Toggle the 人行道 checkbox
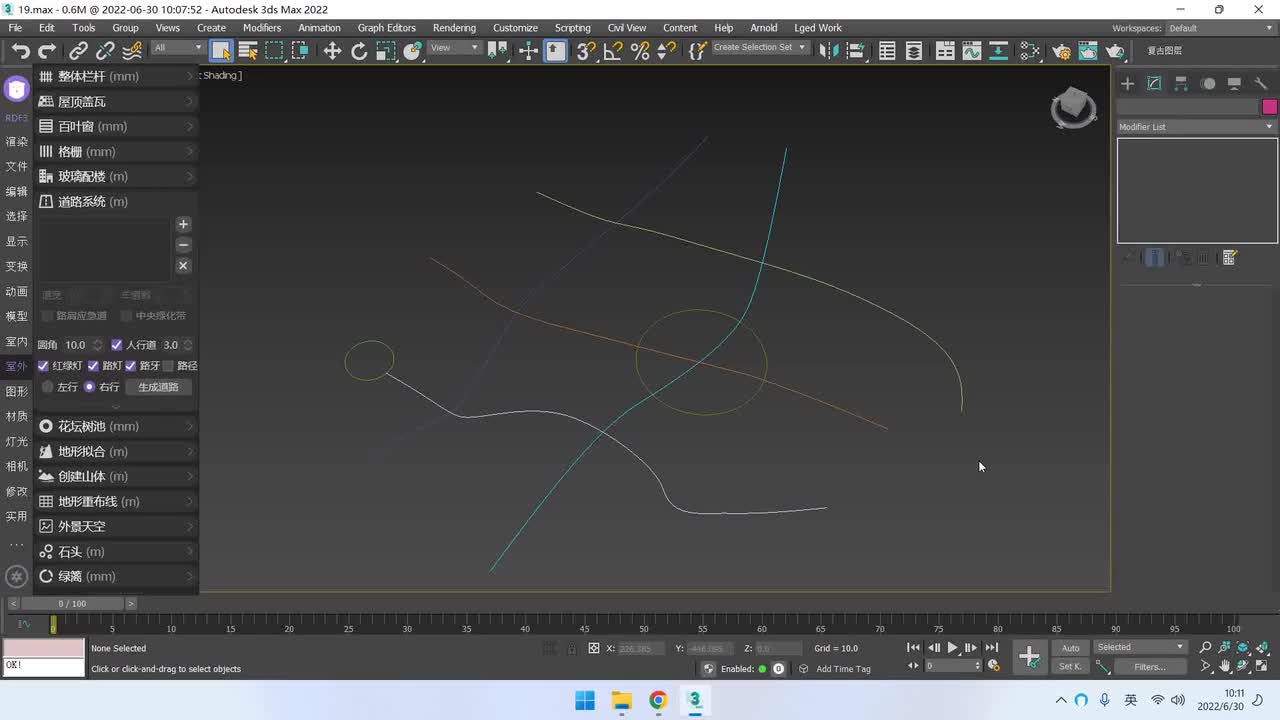 click(x=117, y=345)
